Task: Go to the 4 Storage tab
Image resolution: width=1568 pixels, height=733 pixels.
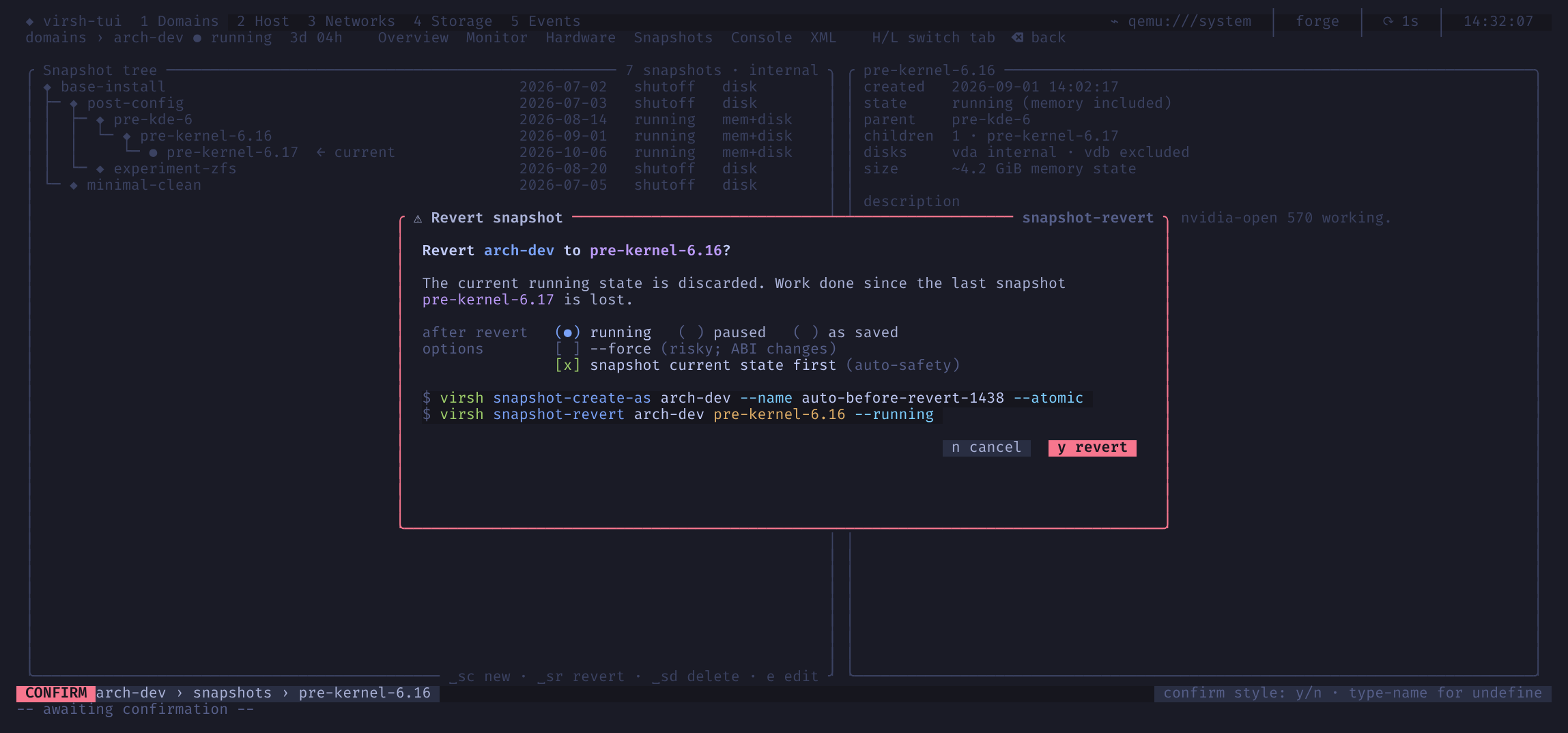Action: point(453,21)
